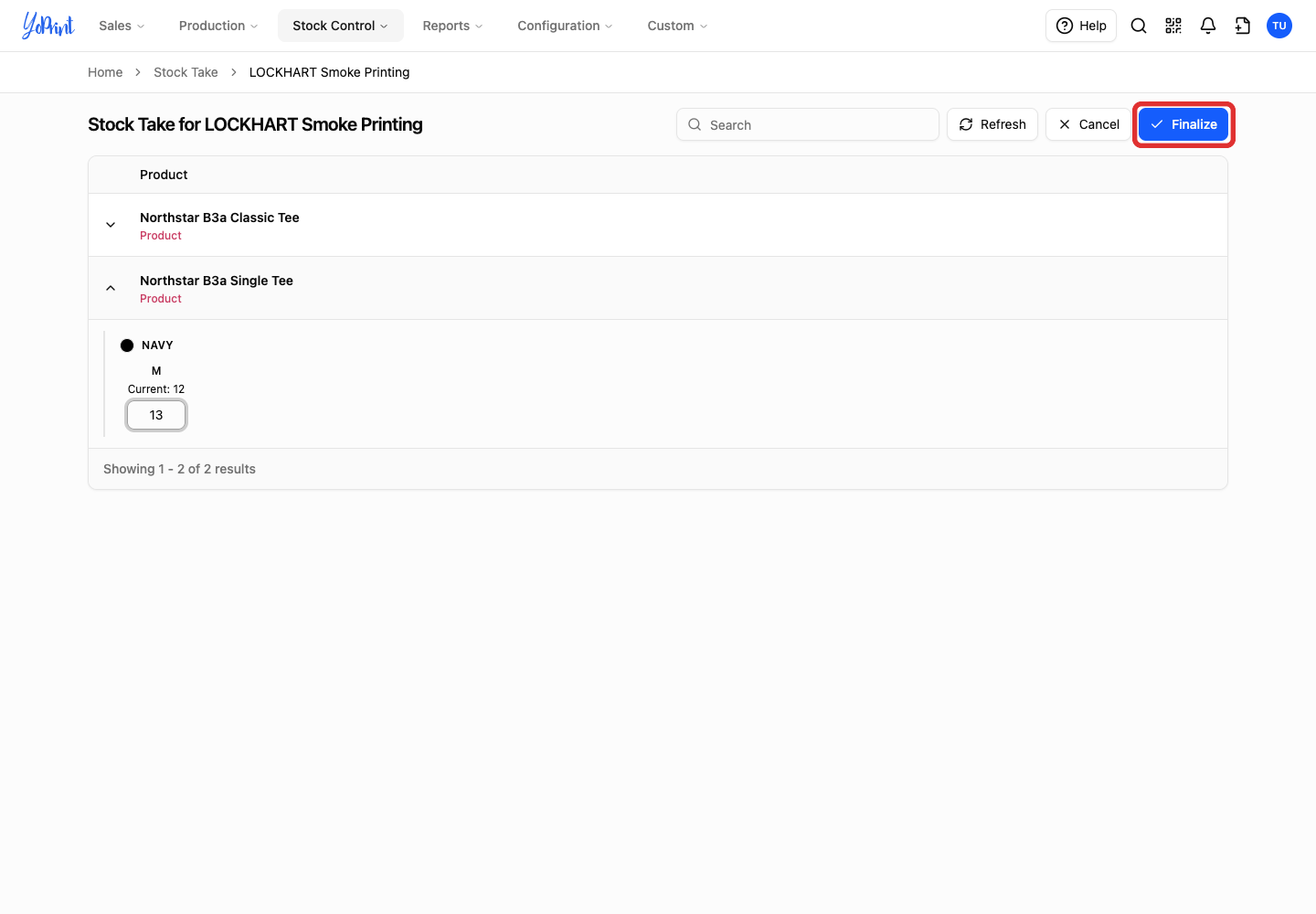Open the QR code scanner icon
1316x914 pixels.
click(x=1173, y=26)
